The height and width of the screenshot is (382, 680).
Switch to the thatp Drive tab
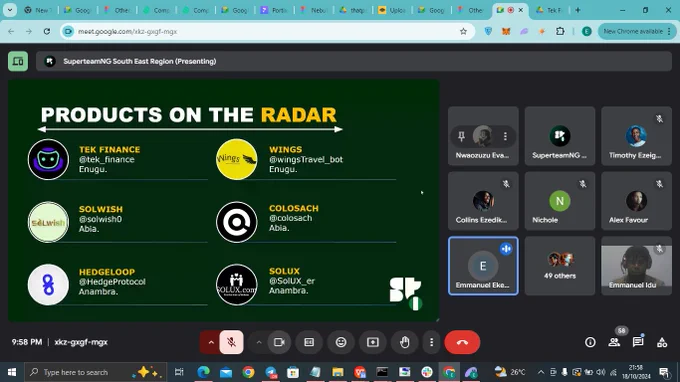[x=353, y=10]
